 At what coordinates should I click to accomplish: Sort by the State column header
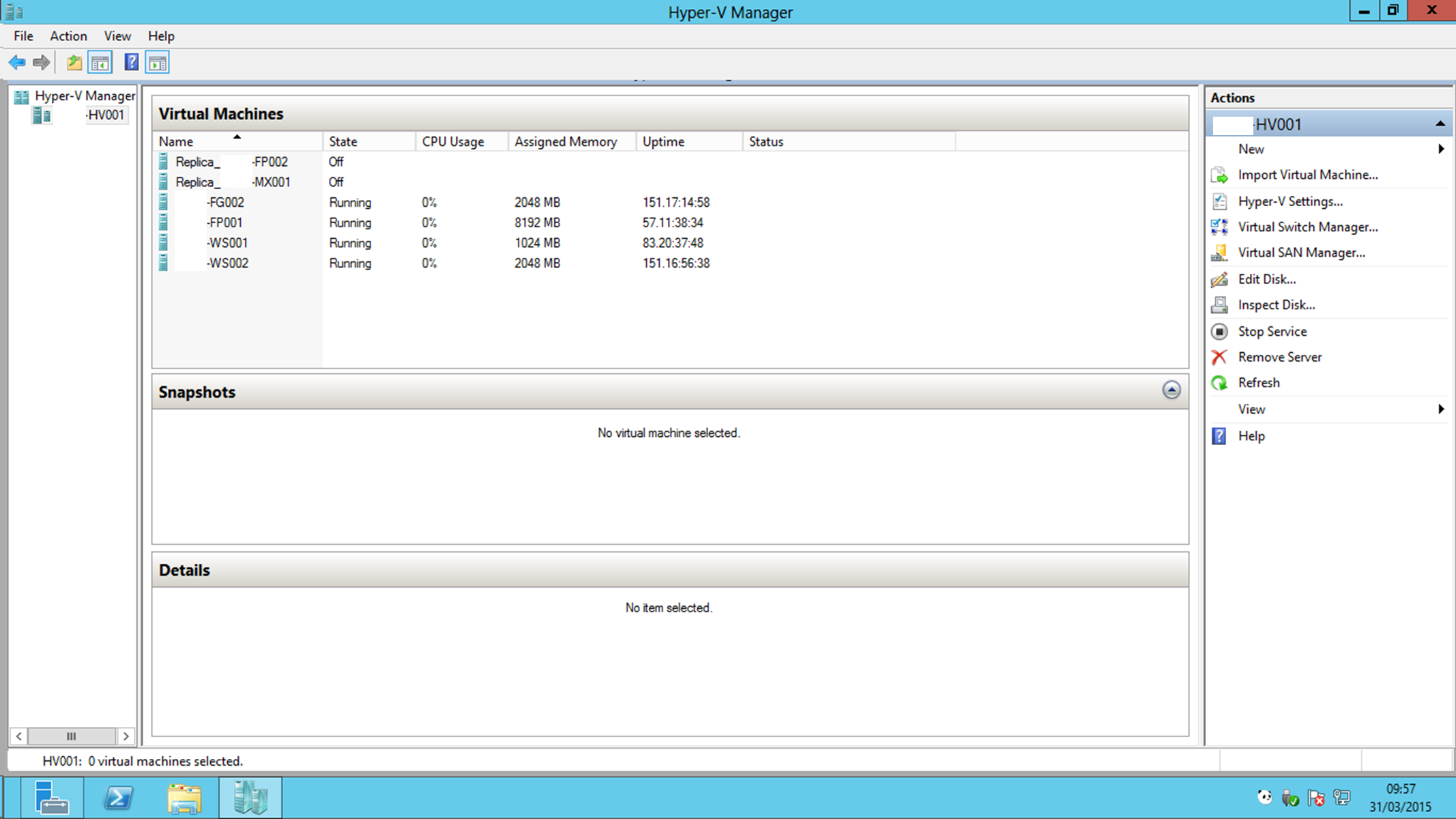coord(369,141)
